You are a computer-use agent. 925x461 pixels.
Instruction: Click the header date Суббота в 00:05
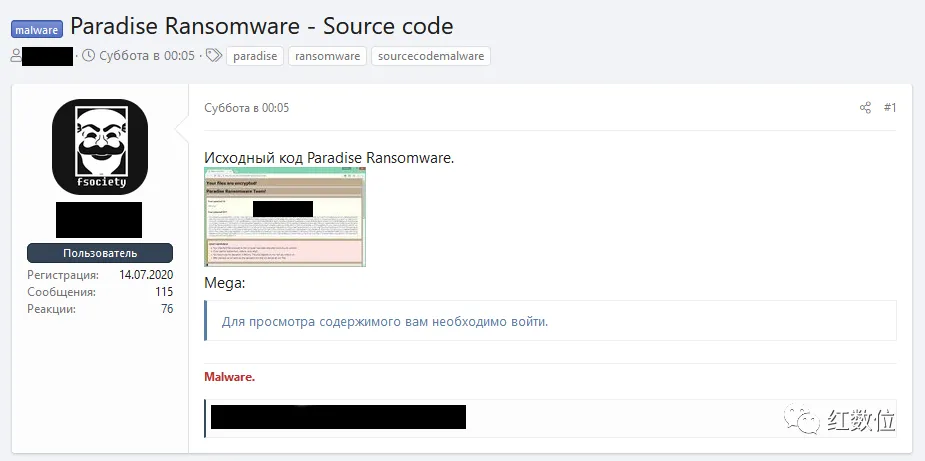(147, 56)
